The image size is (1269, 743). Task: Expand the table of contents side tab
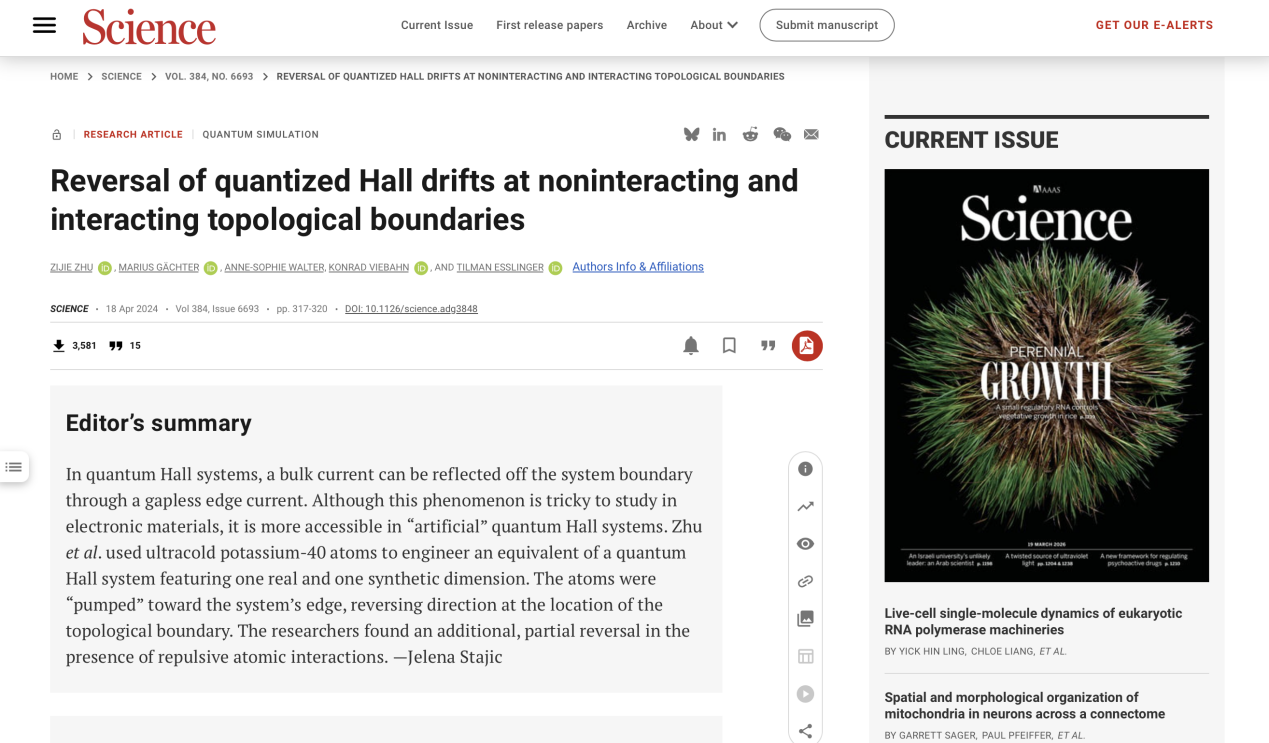pos(14,467)
